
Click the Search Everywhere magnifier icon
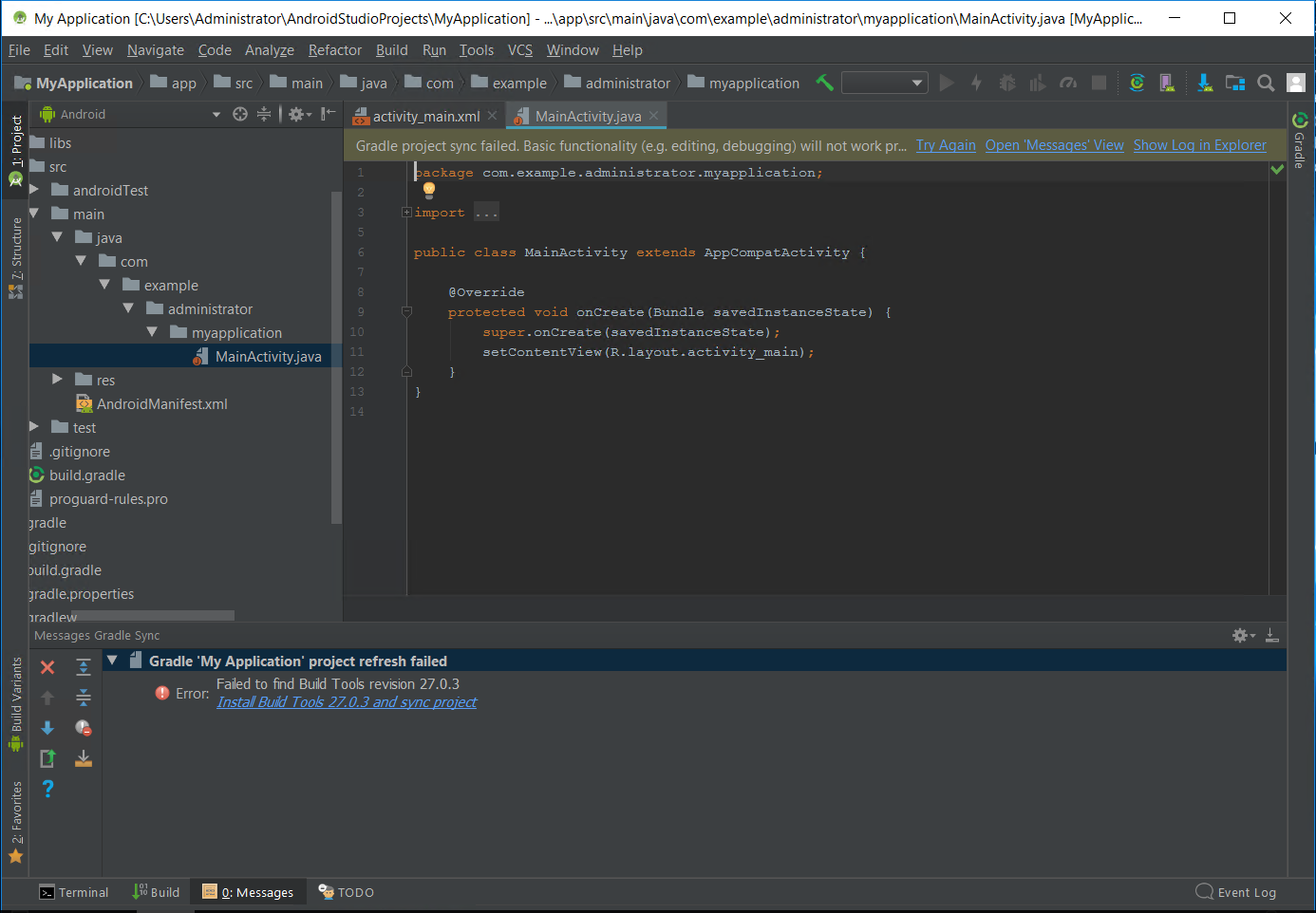coord(1266,83)
